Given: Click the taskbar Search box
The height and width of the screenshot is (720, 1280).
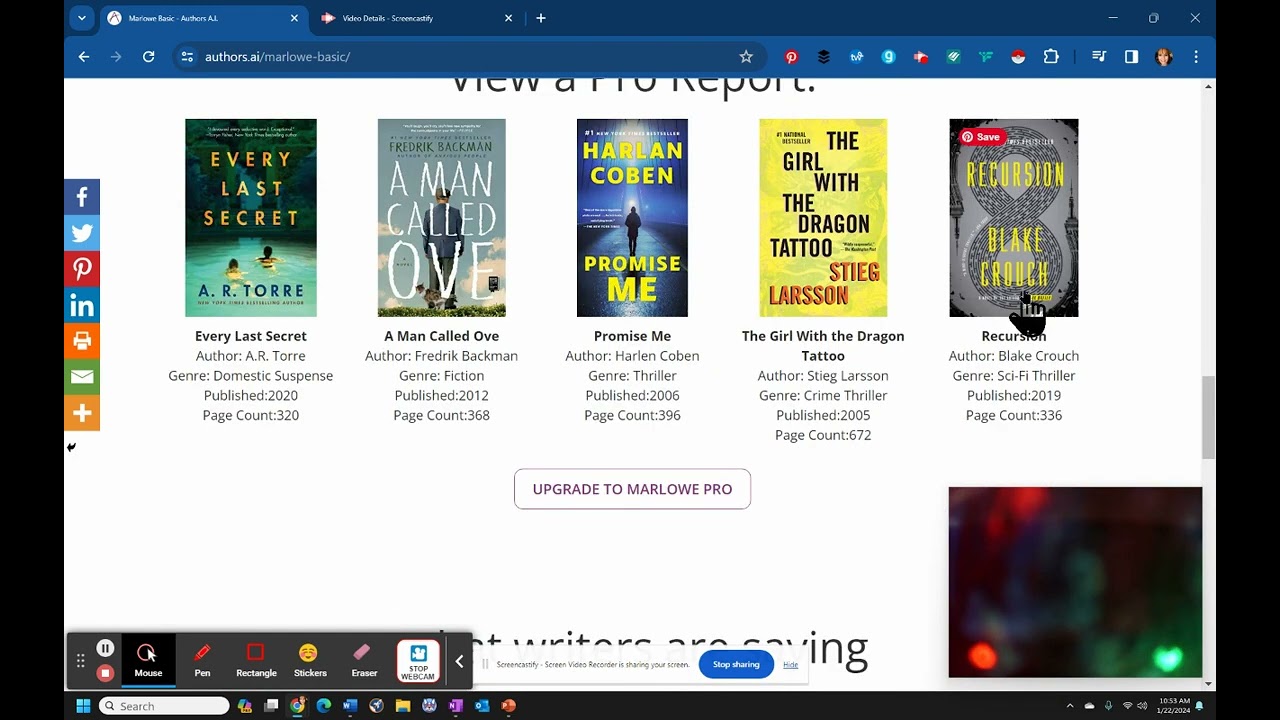Looking at the screenshot, I should [165, 706].
